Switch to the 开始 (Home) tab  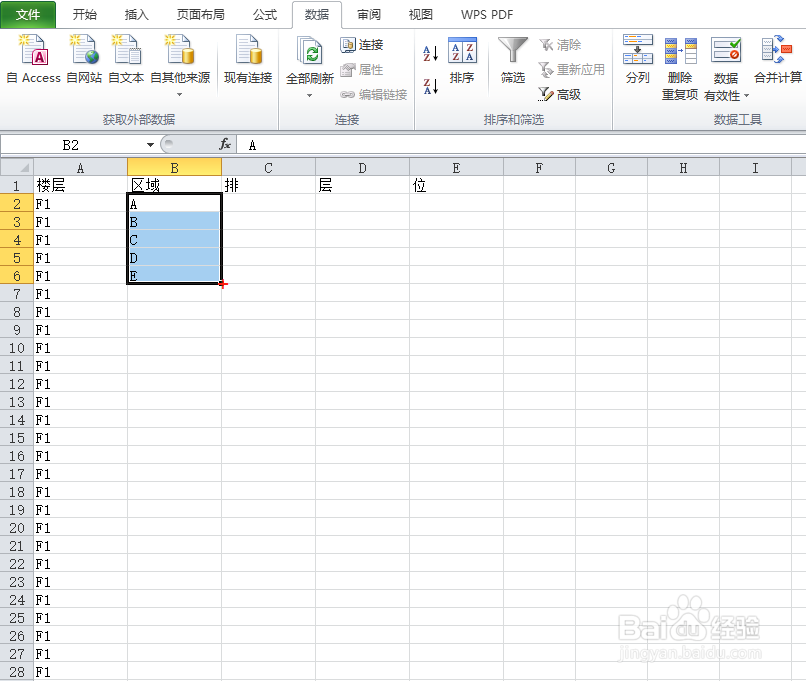click(85, 14)
